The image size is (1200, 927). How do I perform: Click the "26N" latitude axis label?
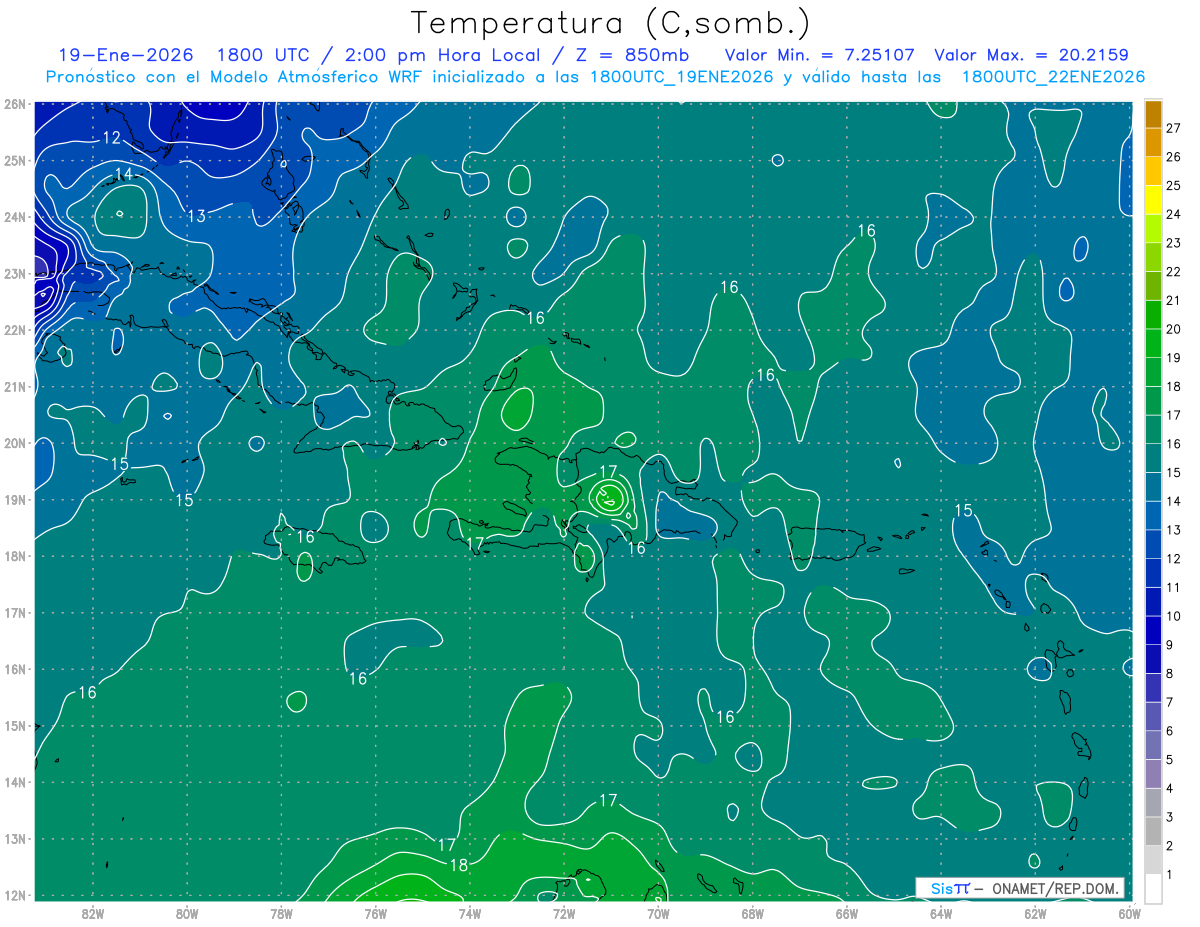(14, 104)
